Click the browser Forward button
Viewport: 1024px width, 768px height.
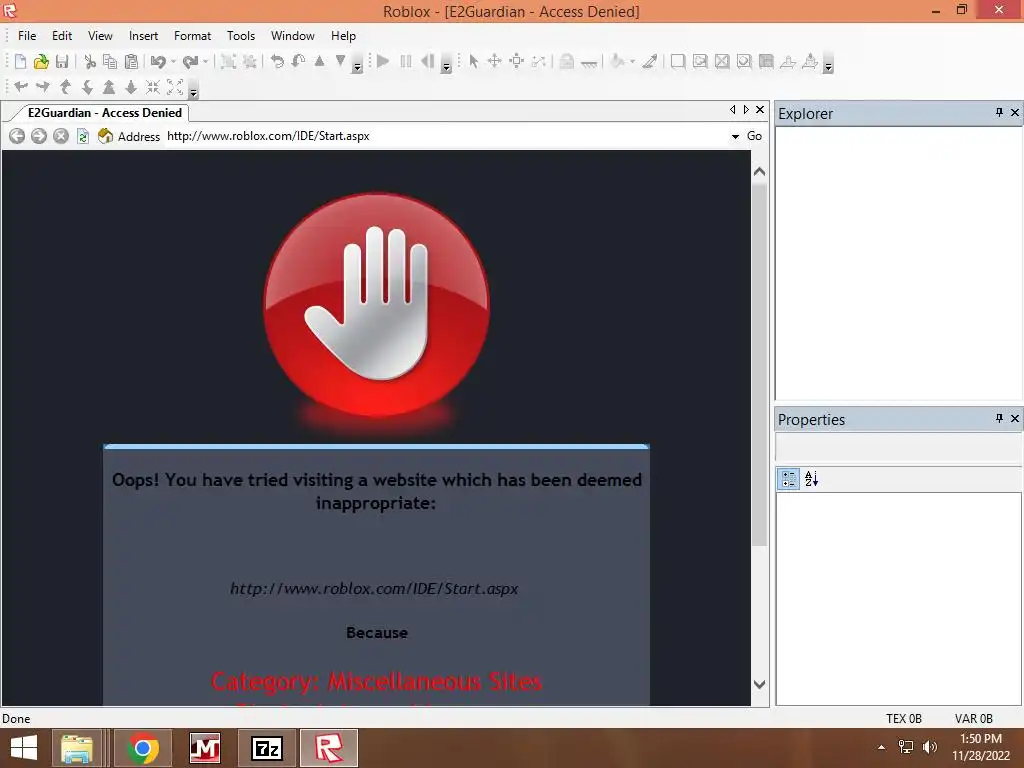pos(39,136)
